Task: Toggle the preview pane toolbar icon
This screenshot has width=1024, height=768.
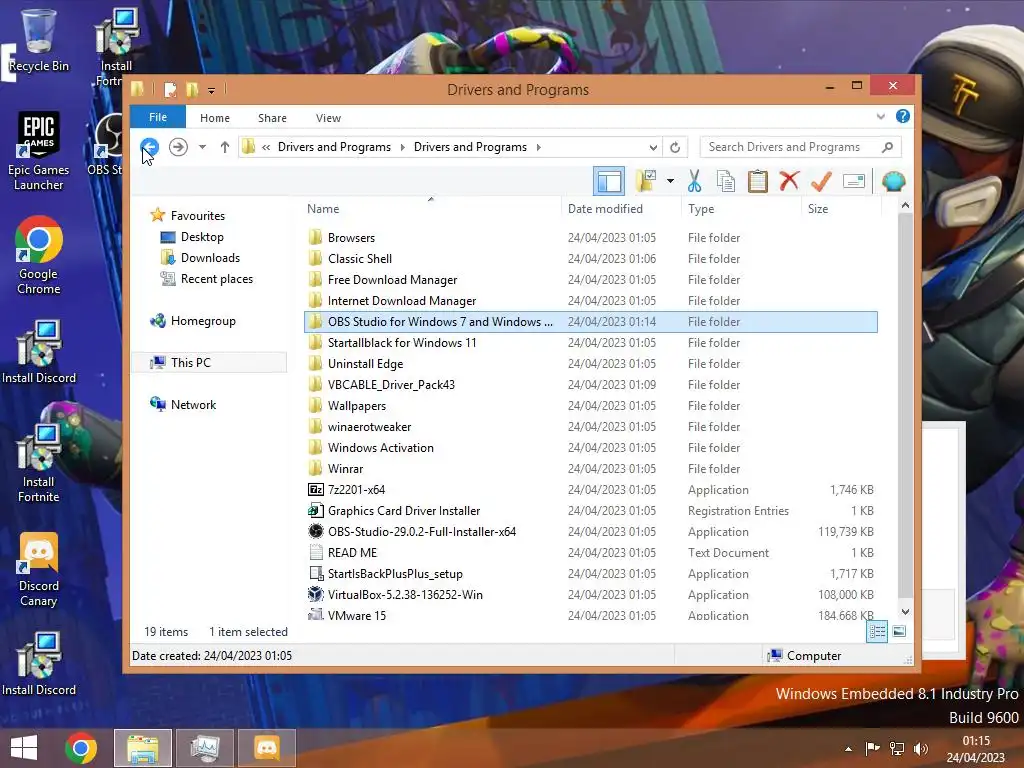Action: click(x=609, y=182)
